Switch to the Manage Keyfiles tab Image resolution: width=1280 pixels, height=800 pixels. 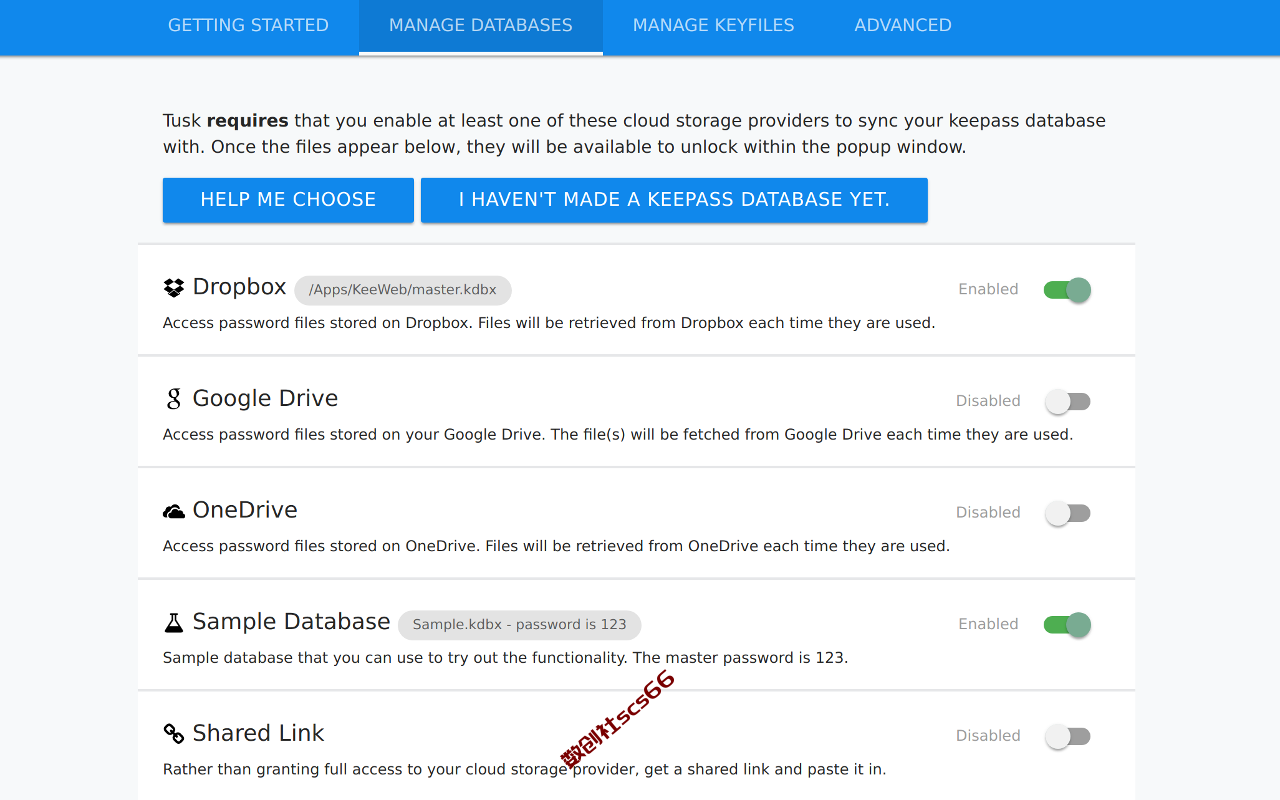[x=714, y=26]
